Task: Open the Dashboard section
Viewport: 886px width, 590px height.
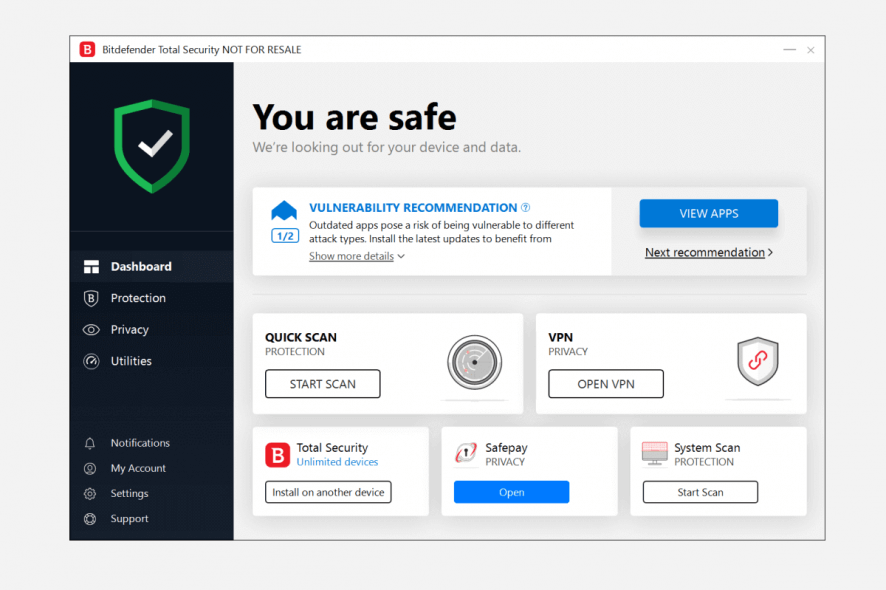Action: [151, 267]
